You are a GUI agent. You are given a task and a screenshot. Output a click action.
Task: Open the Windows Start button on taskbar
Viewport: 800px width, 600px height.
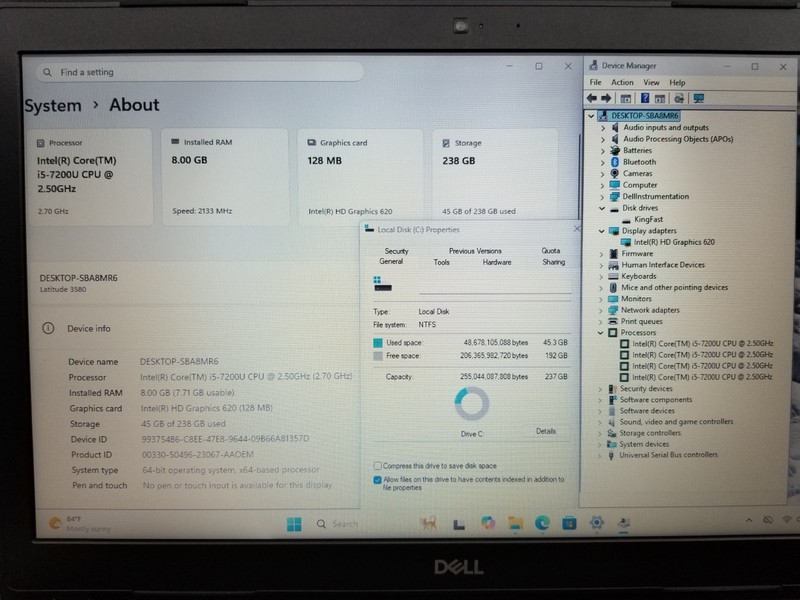click(x=294, y=524)
